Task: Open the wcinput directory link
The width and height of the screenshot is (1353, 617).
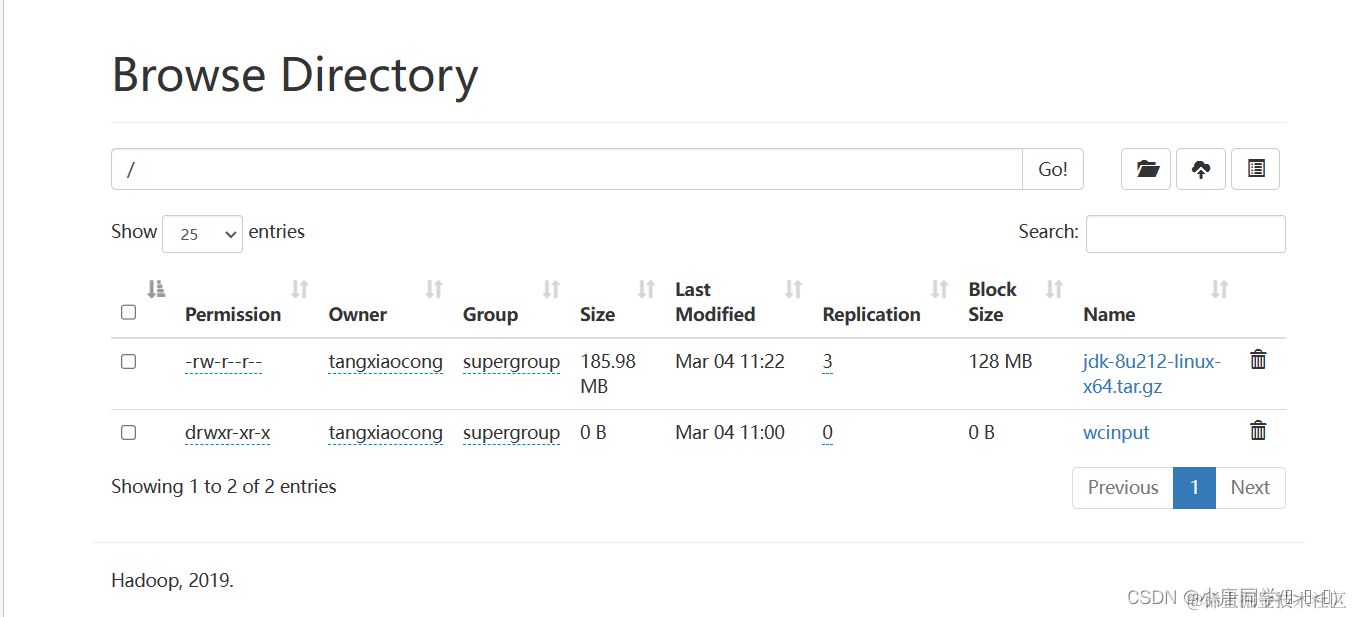Action: tap(1116, 432)
